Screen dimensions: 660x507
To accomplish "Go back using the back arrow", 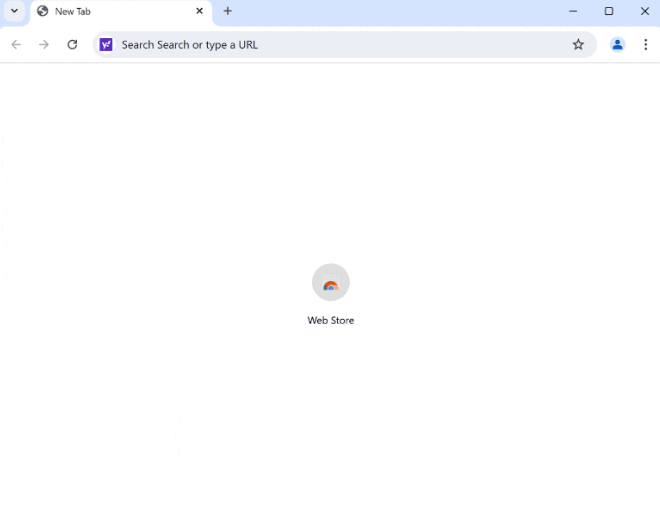I will [16, 45].
